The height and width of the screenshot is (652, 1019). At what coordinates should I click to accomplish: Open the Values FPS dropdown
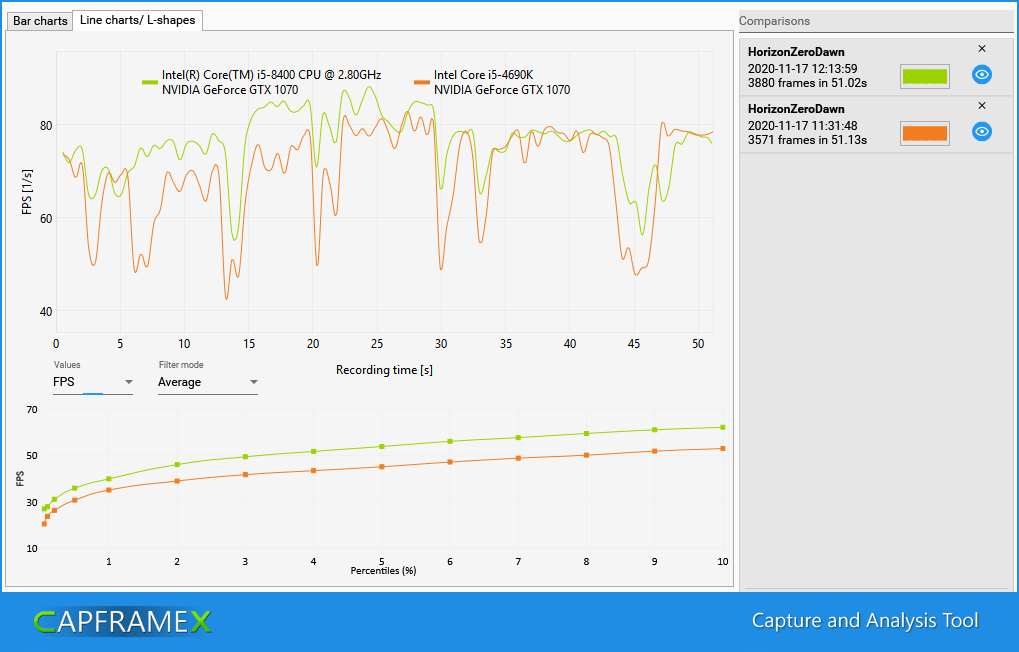(93, 382)
